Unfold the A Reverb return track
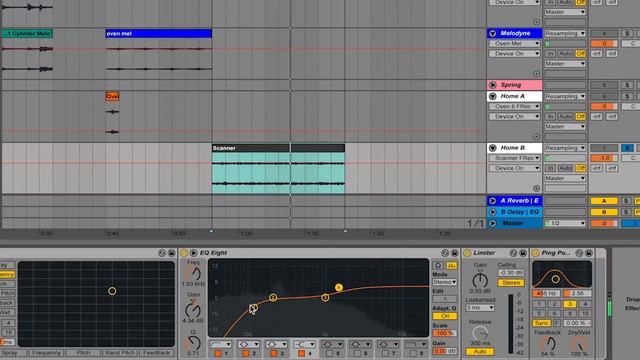Viewport: 640px width, 360px height. tap(493, 201)
